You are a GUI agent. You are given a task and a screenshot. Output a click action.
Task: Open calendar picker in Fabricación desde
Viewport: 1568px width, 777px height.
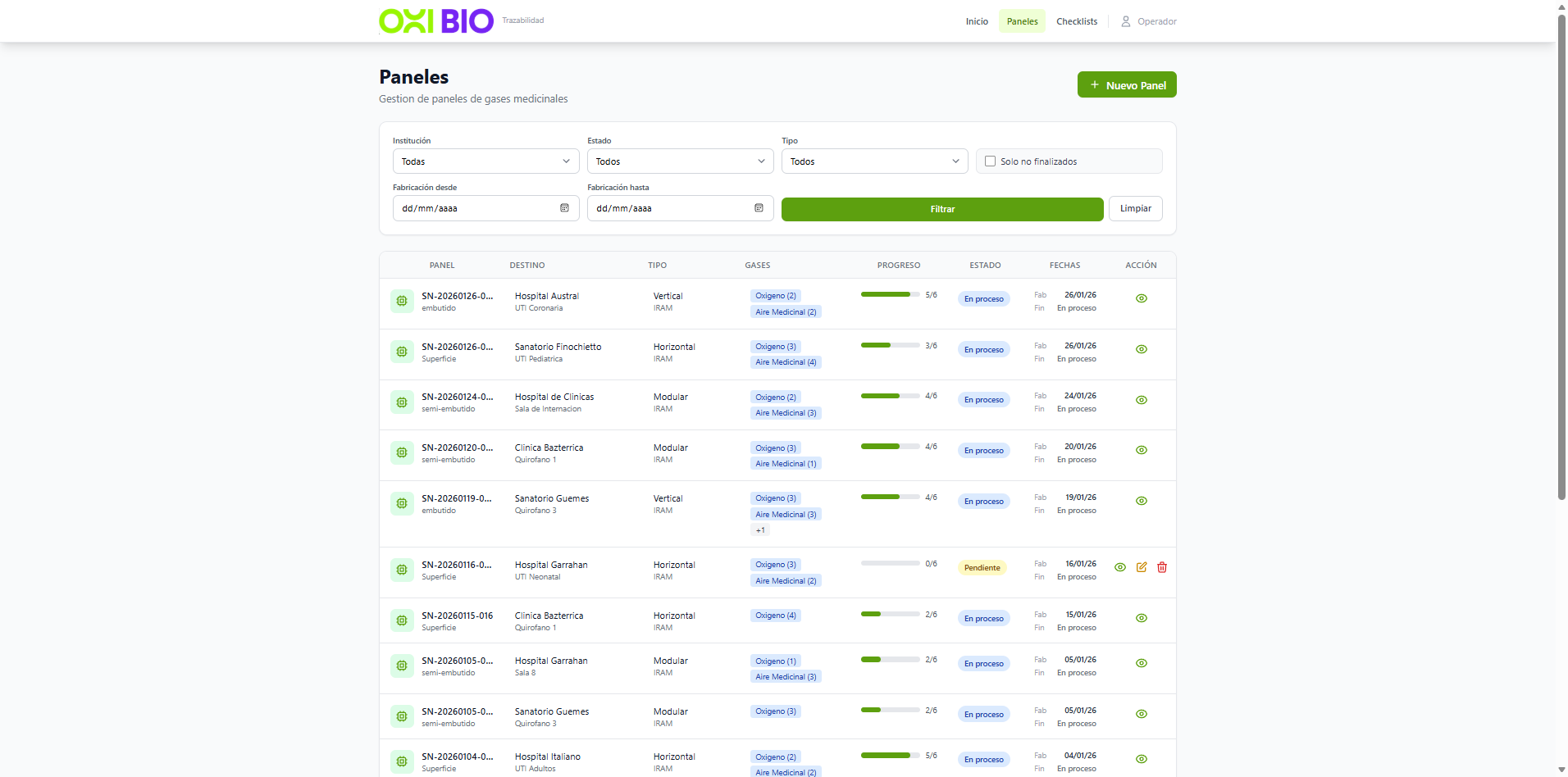[x=564, y=208]
